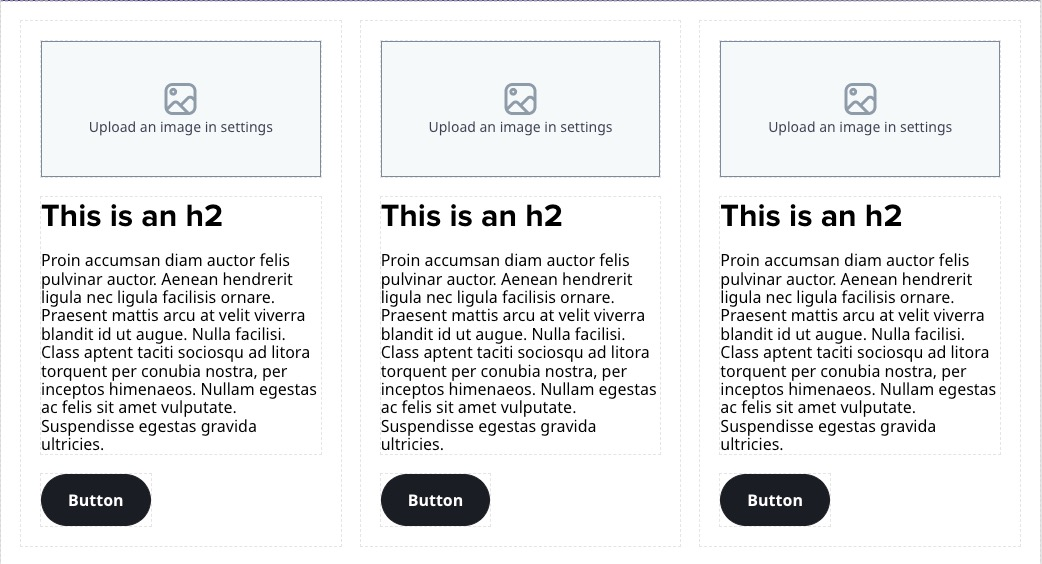Viewport: 1042px width, 564px height.
Task: Select the "This is an h2" heading, left column
Action: pos(132,216)
